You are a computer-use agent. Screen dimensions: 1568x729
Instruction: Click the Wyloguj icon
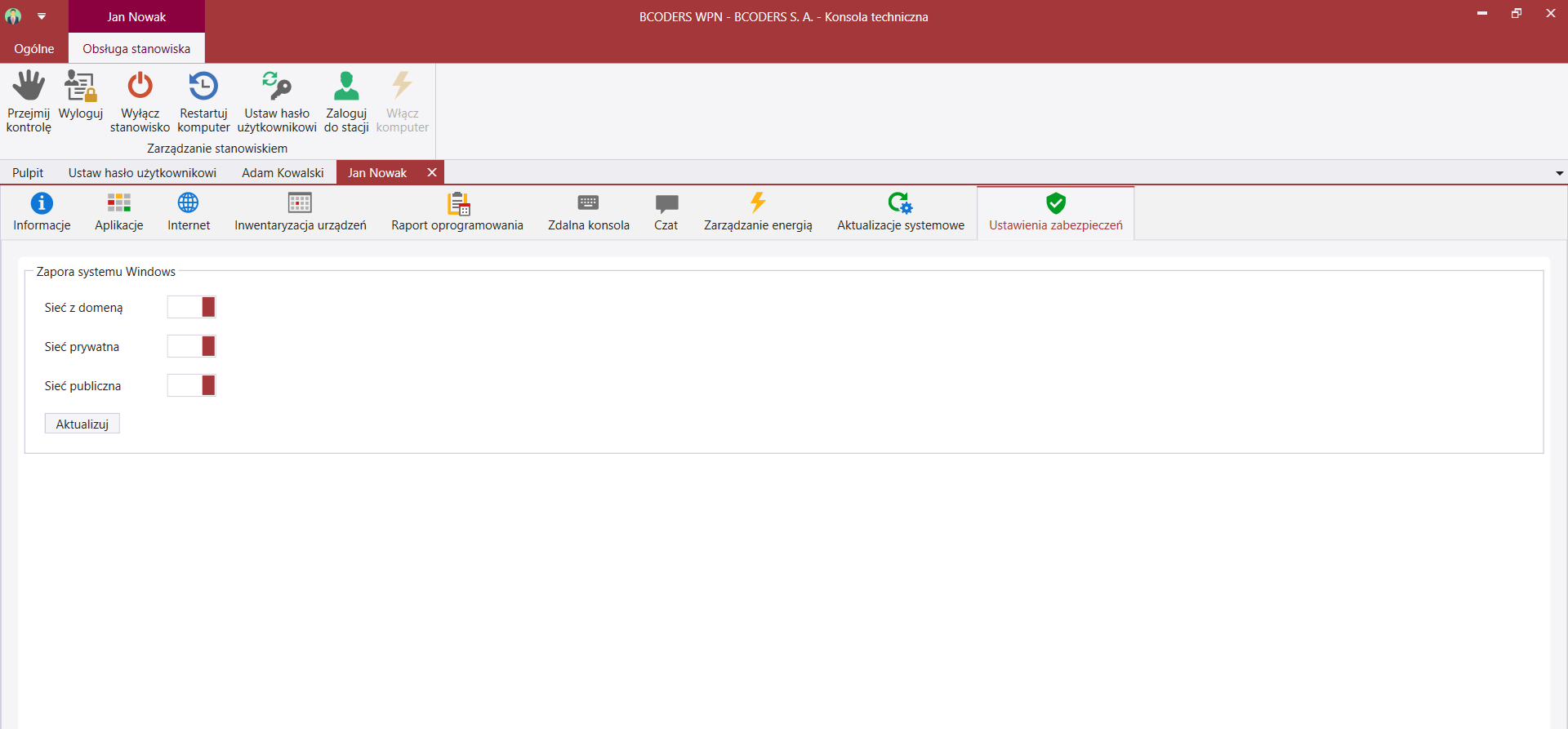coord(81,85)
